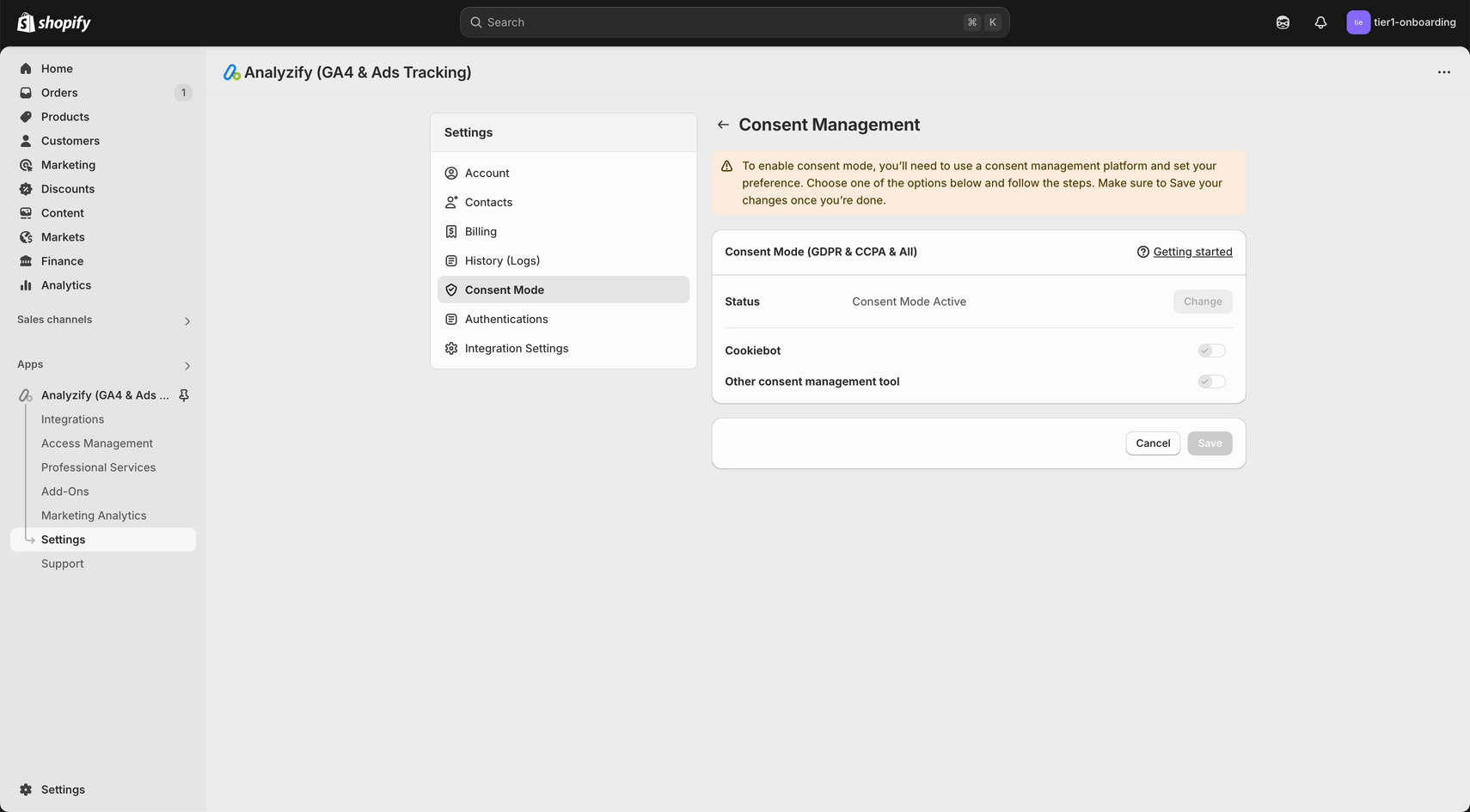The height and width of the screenshot is (812, 1470).
Task: Open the Getting started link
Action: point(1192,252)
